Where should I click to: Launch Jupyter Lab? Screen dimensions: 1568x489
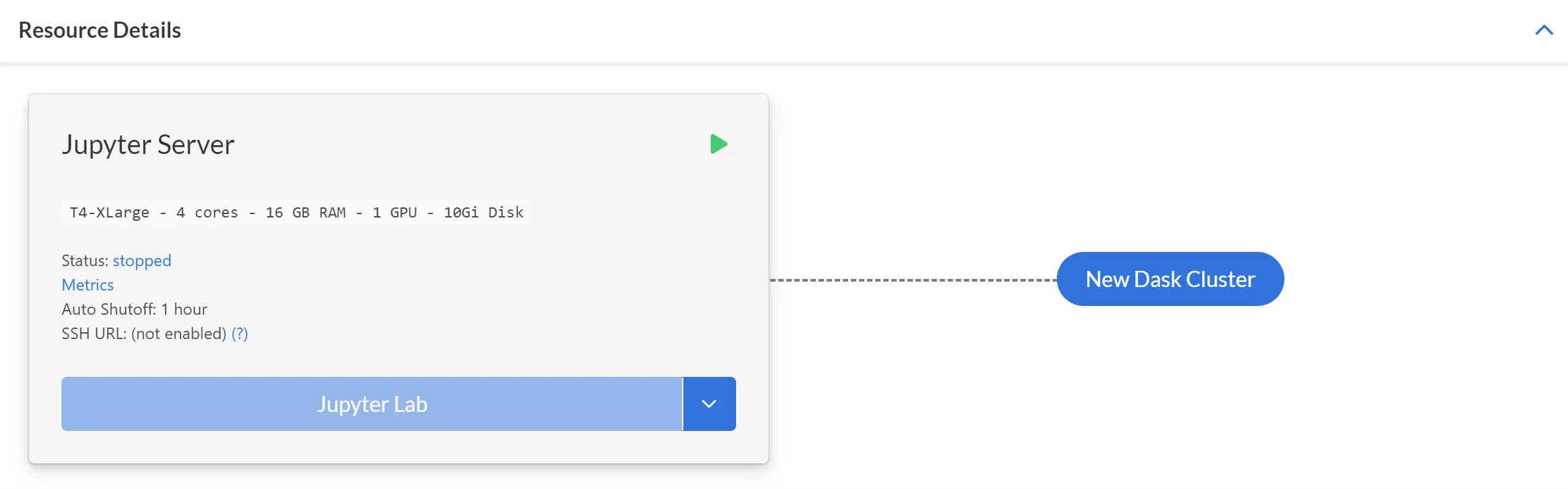tap(372, 403)
